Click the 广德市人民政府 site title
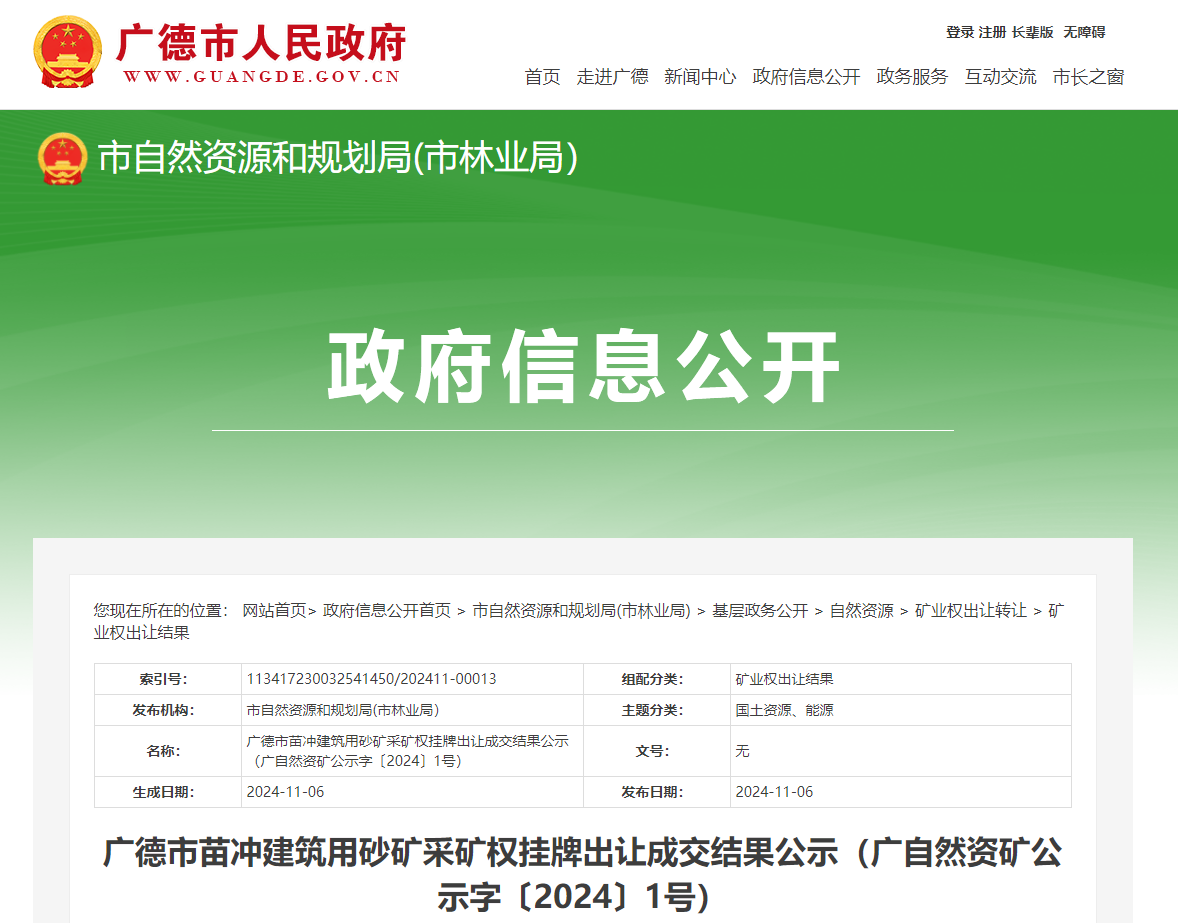Screen dimensions: 1178x923 coord(260,45)
